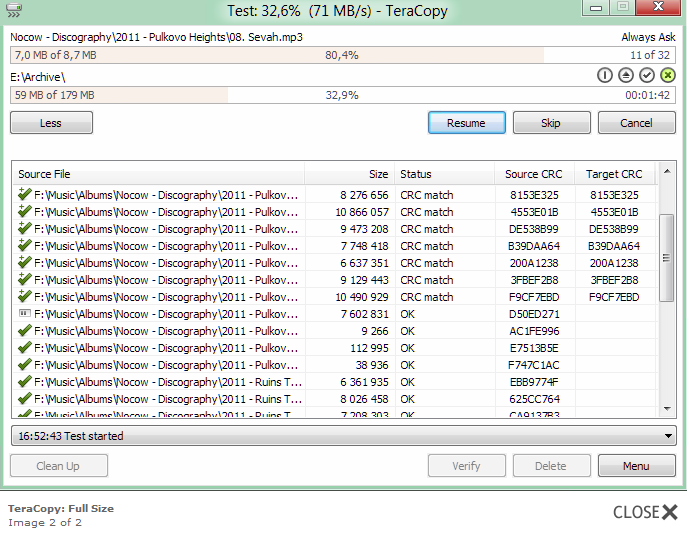Click checkmark icon of the 6 361 935 row
The width and height of the screenshot is (687, 537).
25,382
